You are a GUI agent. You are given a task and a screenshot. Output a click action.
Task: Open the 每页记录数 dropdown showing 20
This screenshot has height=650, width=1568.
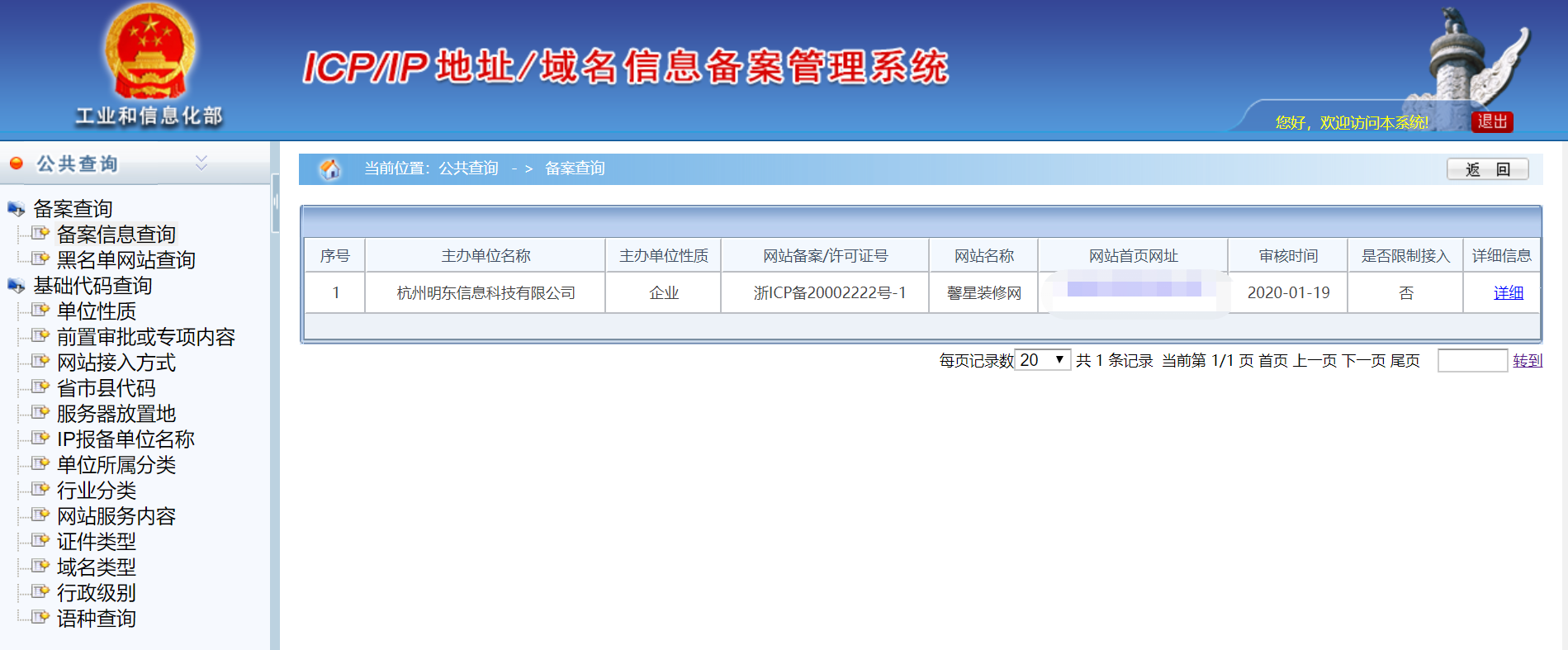(1042, 360)
